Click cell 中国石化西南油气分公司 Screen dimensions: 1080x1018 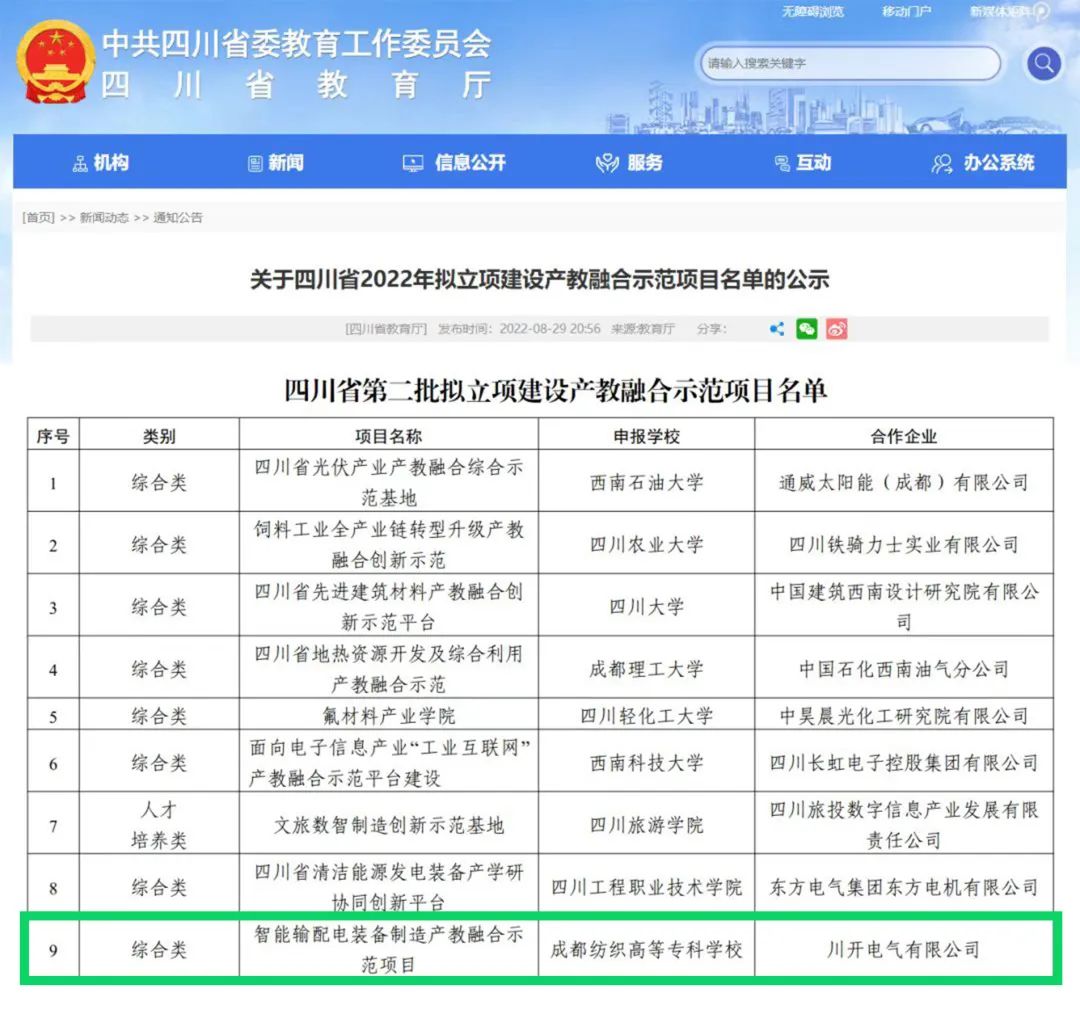(904, 668)
